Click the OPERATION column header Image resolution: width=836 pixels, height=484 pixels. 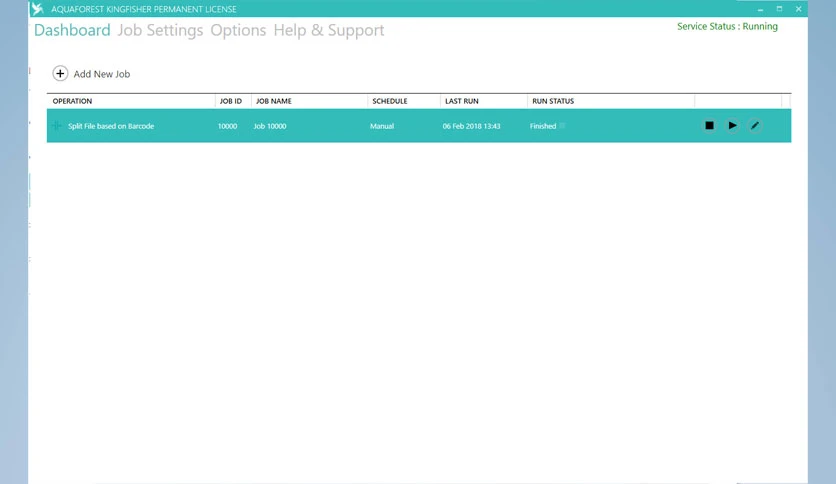[x=72, y=101]
